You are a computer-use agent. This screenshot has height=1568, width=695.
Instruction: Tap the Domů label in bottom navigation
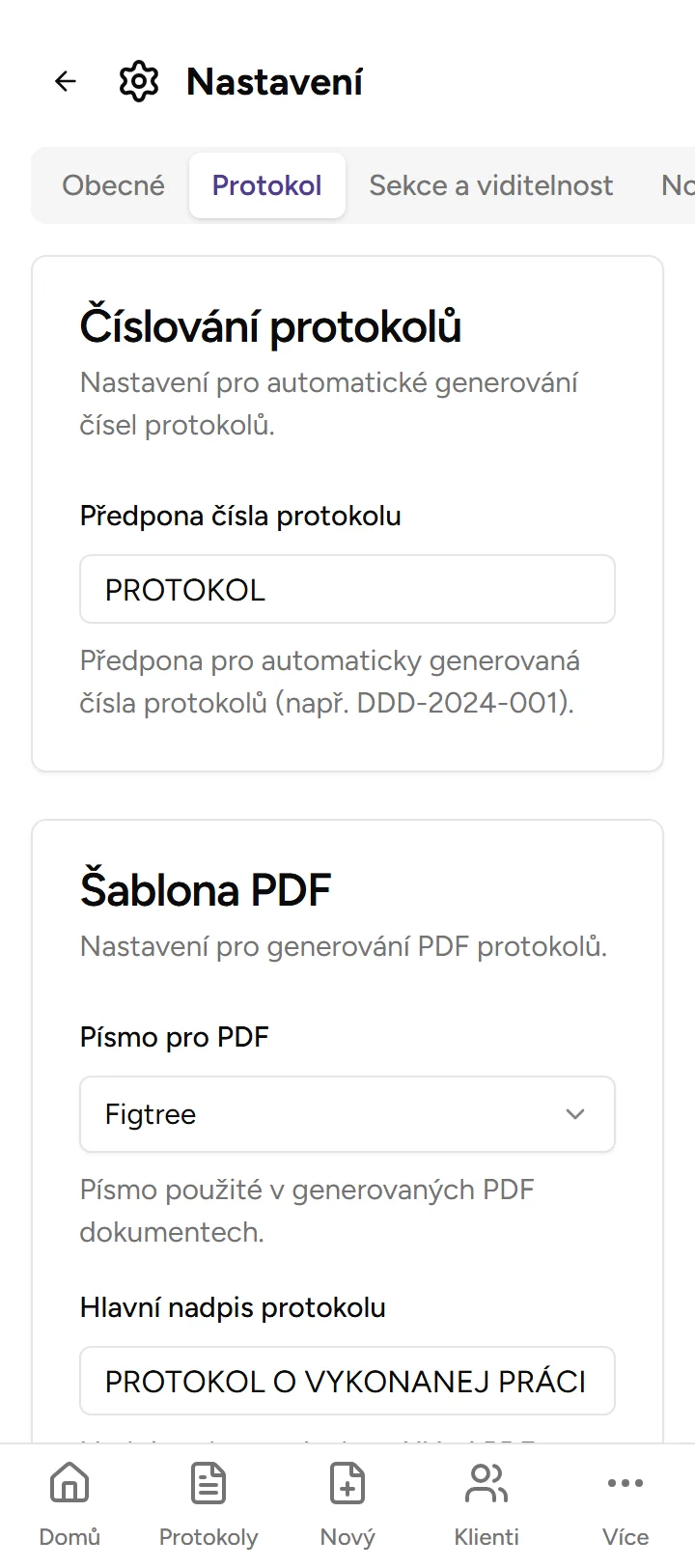pos(69,1537)
